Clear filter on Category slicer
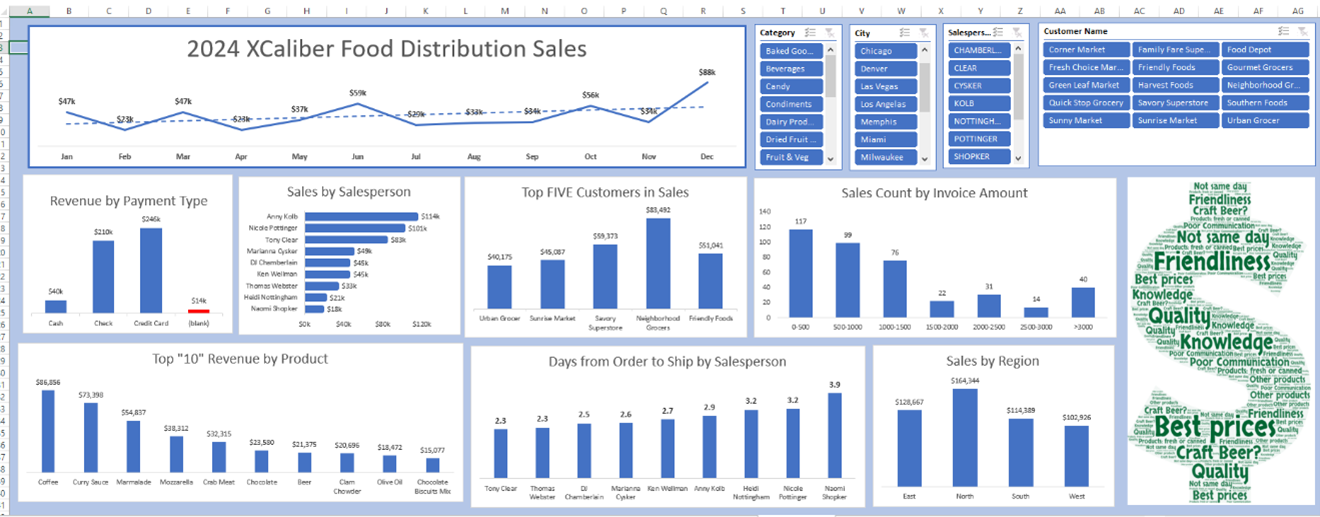This screenshot has height=517, width=1320. (829, 33)
